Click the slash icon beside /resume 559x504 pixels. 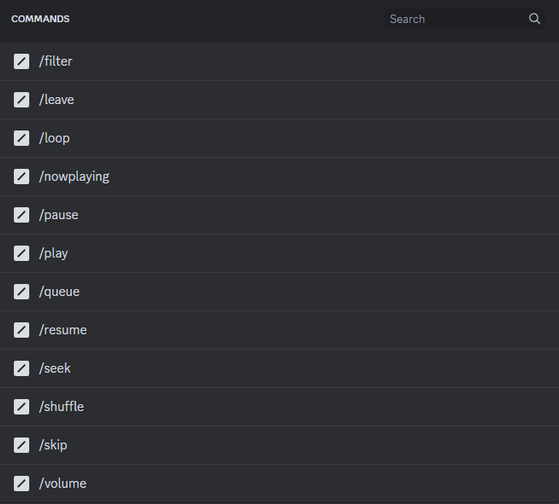21,330
